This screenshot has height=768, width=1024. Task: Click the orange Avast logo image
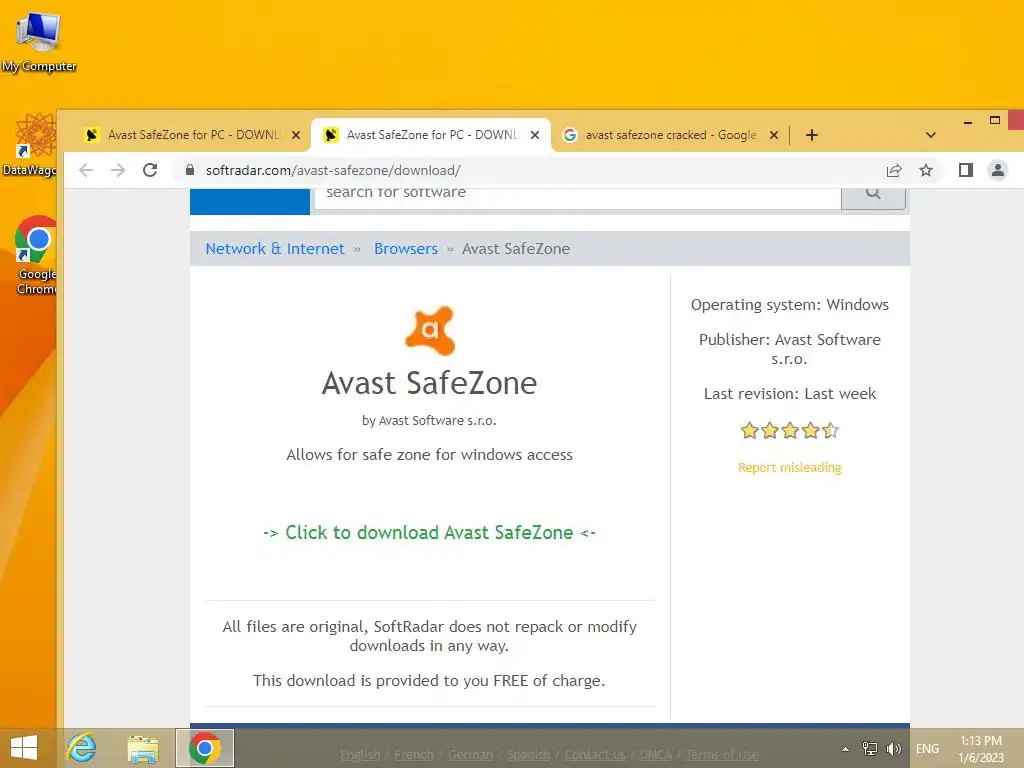[x=430, y=330]
